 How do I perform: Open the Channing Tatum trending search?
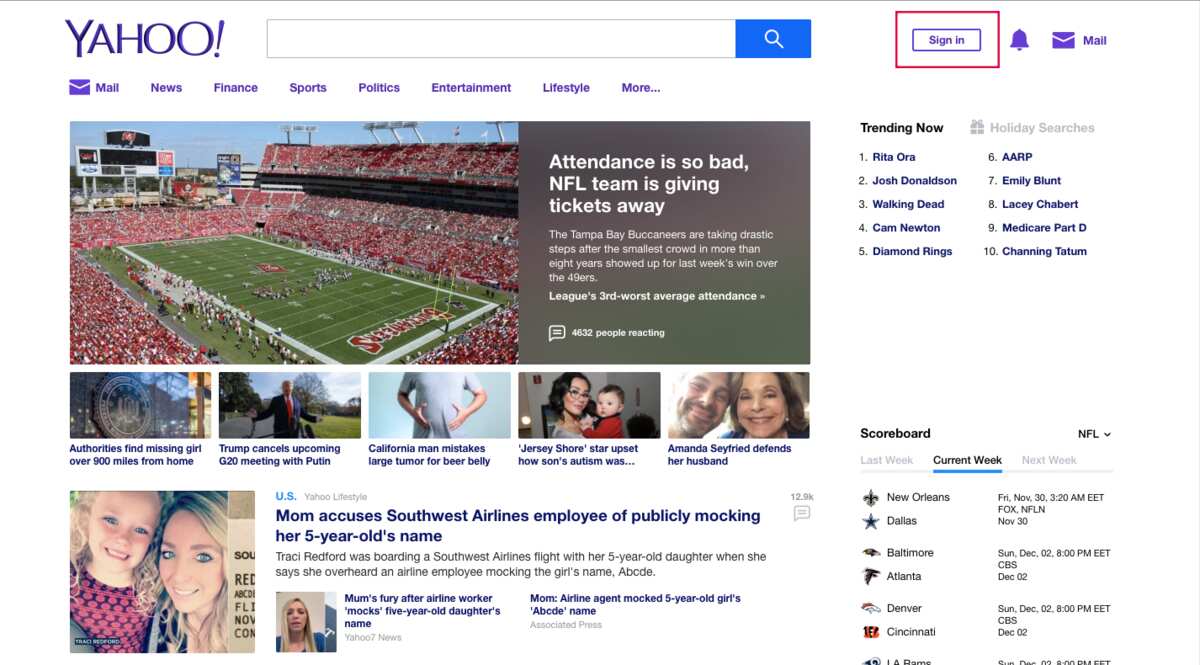[1044, 252]
